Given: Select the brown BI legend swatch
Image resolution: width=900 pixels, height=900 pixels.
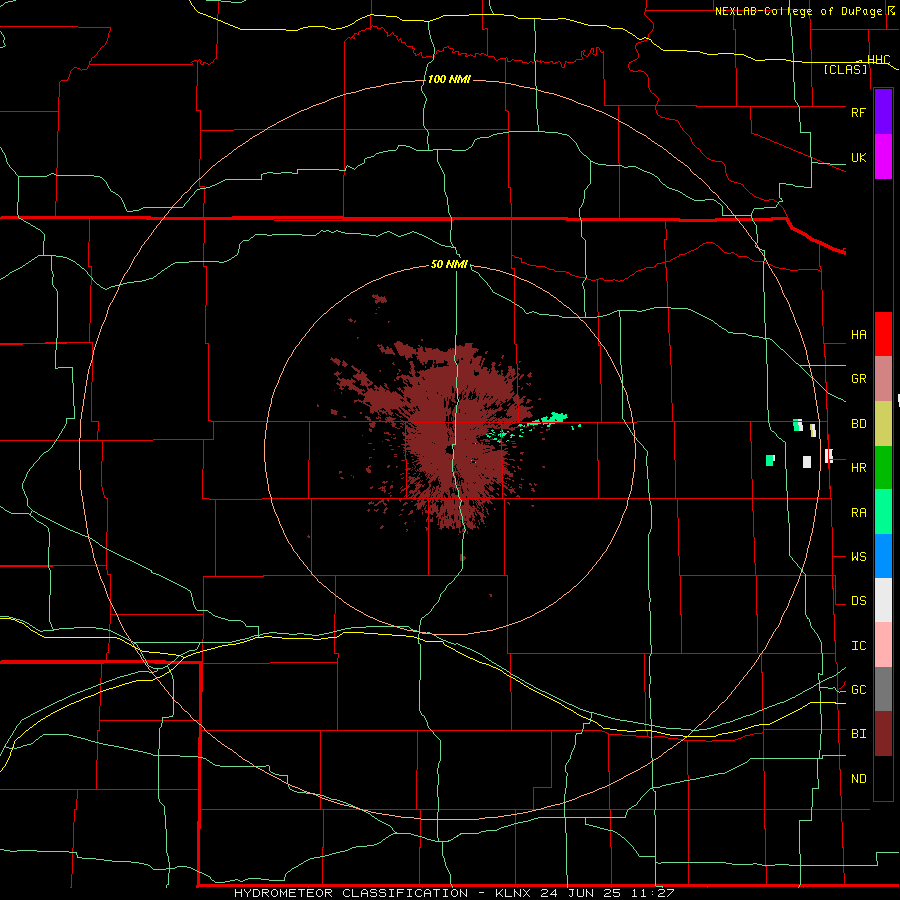Looking at the screenshot, I should tap(883, 734).
